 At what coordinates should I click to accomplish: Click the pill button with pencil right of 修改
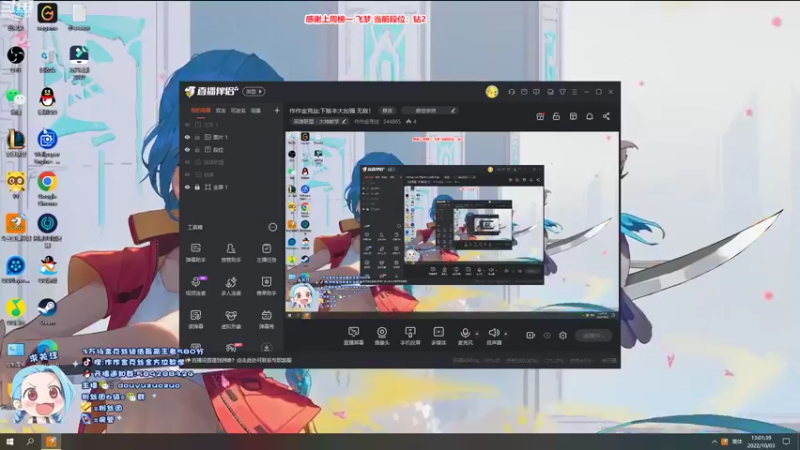(x=430, y=110)
